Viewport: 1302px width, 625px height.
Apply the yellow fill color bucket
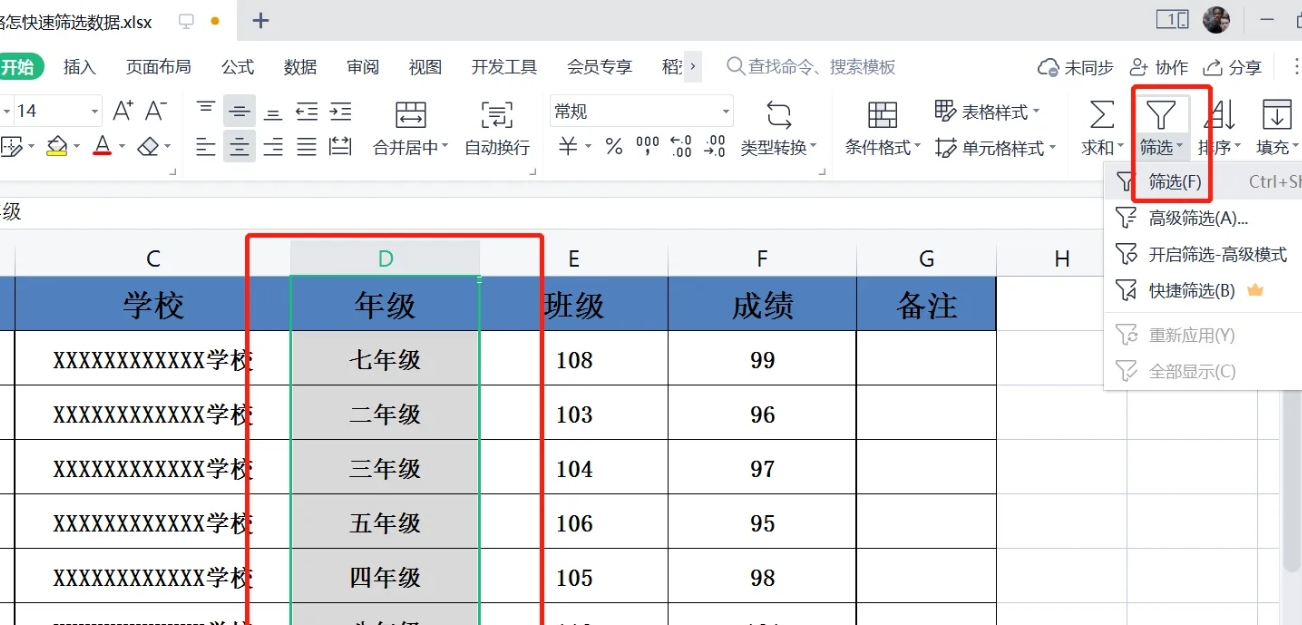56,147
